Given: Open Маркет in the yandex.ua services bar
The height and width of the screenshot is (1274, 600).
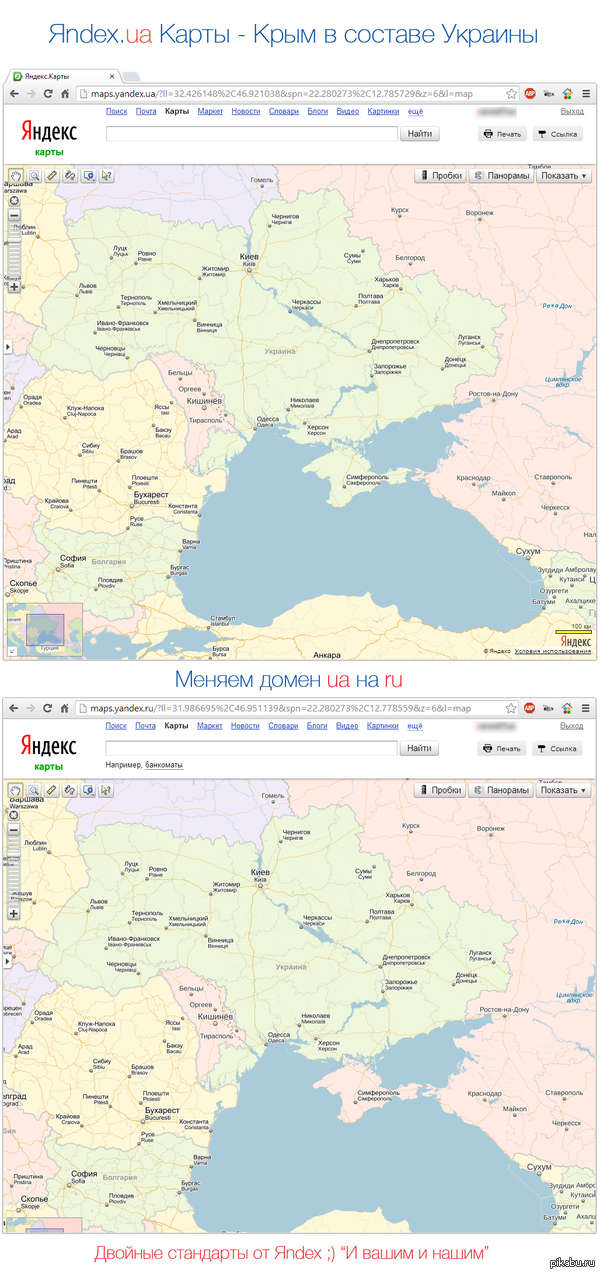Looking at the screenshot, I should pos(210,111).
